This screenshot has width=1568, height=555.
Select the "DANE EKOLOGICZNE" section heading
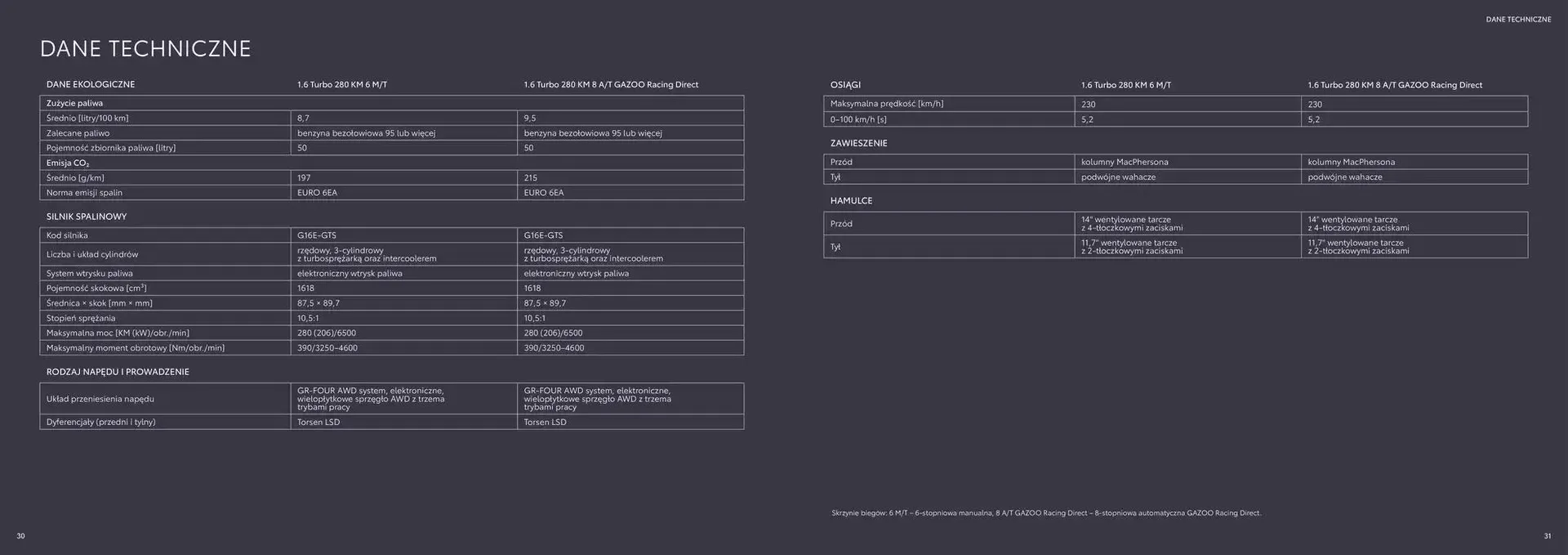click(x=91, y=85)
